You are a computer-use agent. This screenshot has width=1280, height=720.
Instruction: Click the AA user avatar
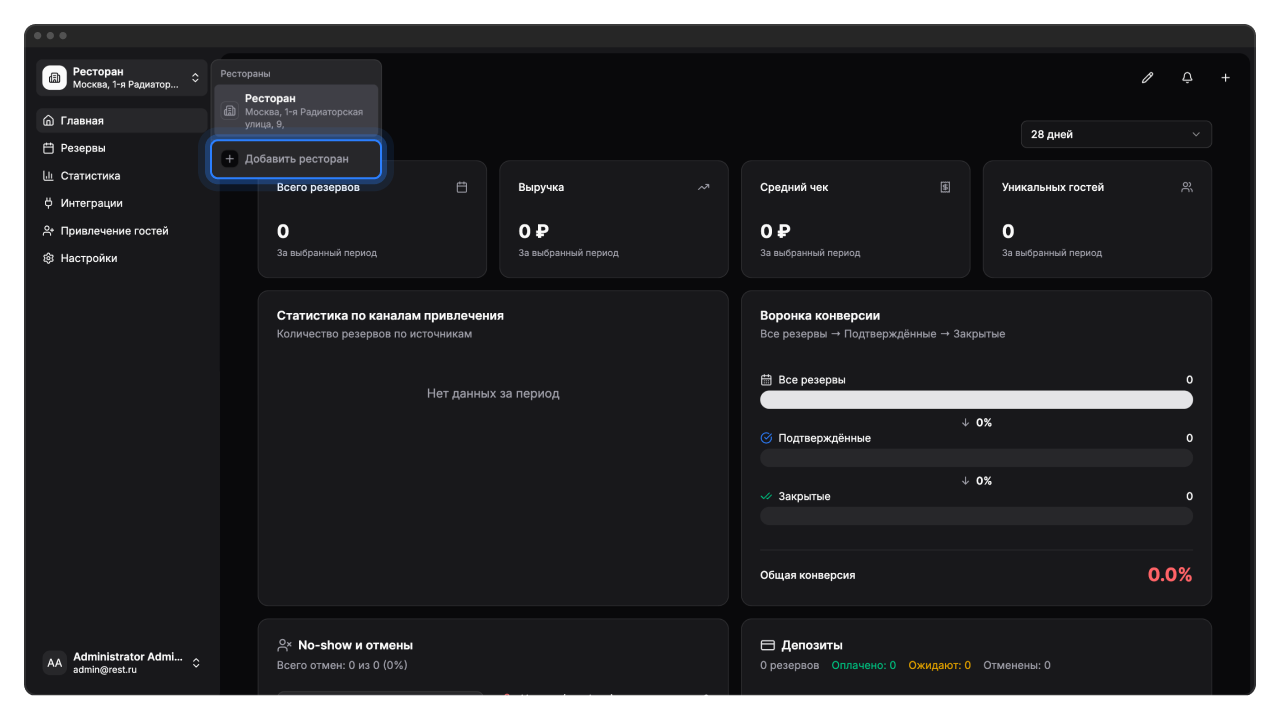pos(54,663)
